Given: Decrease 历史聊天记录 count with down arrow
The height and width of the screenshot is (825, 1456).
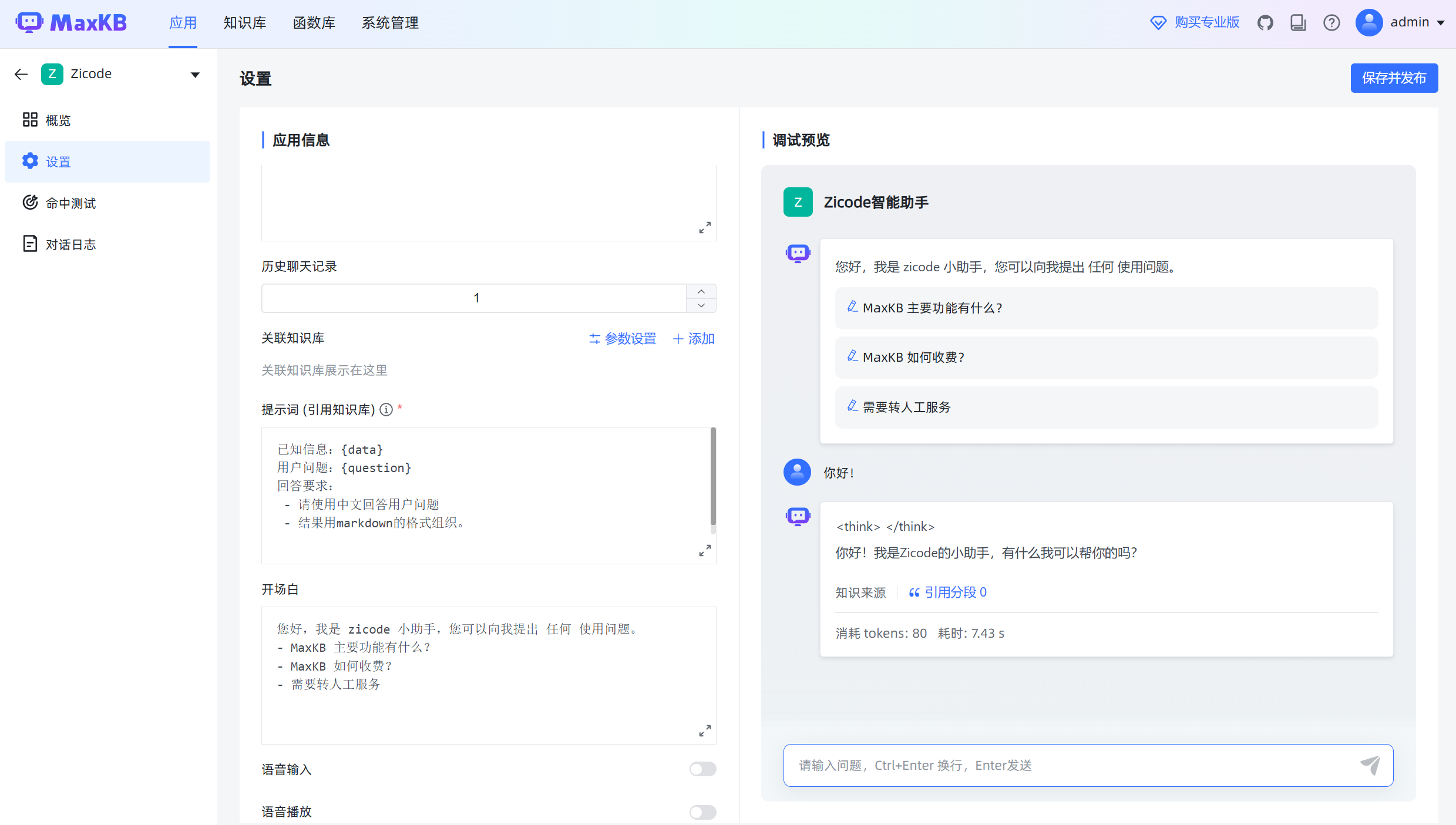Looking at the screenshot, I should 701,305.
